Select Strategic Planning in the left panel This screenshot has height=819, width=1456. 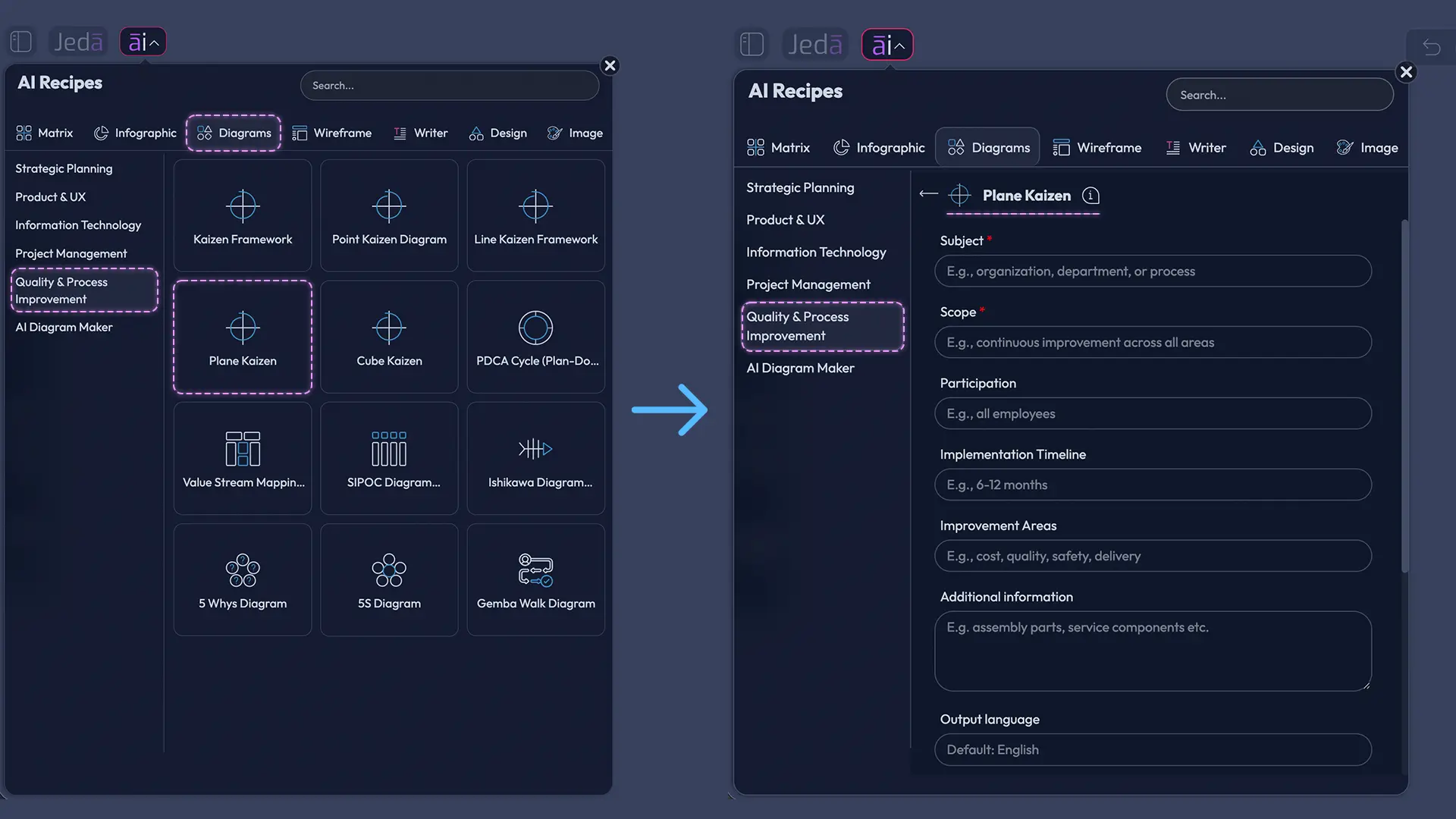(x=64, y=168)
